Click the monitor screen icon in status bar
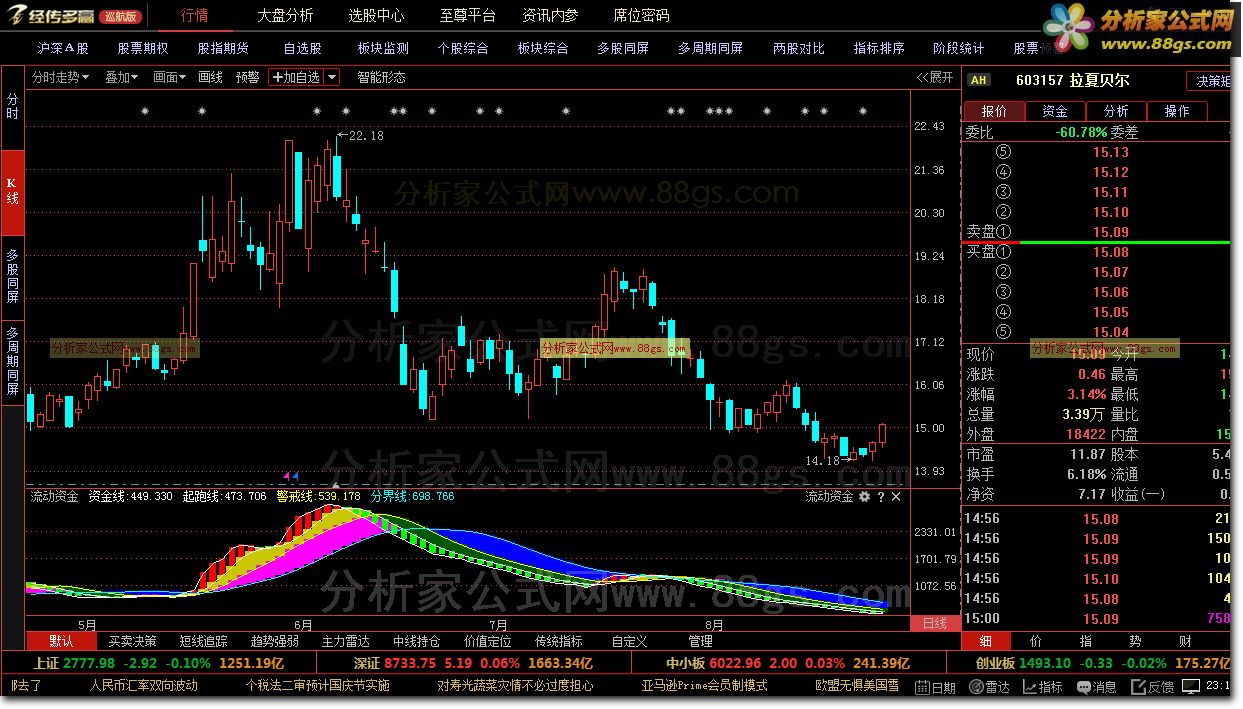This screenshot has height=709, width=1243. pos(1190,687)
